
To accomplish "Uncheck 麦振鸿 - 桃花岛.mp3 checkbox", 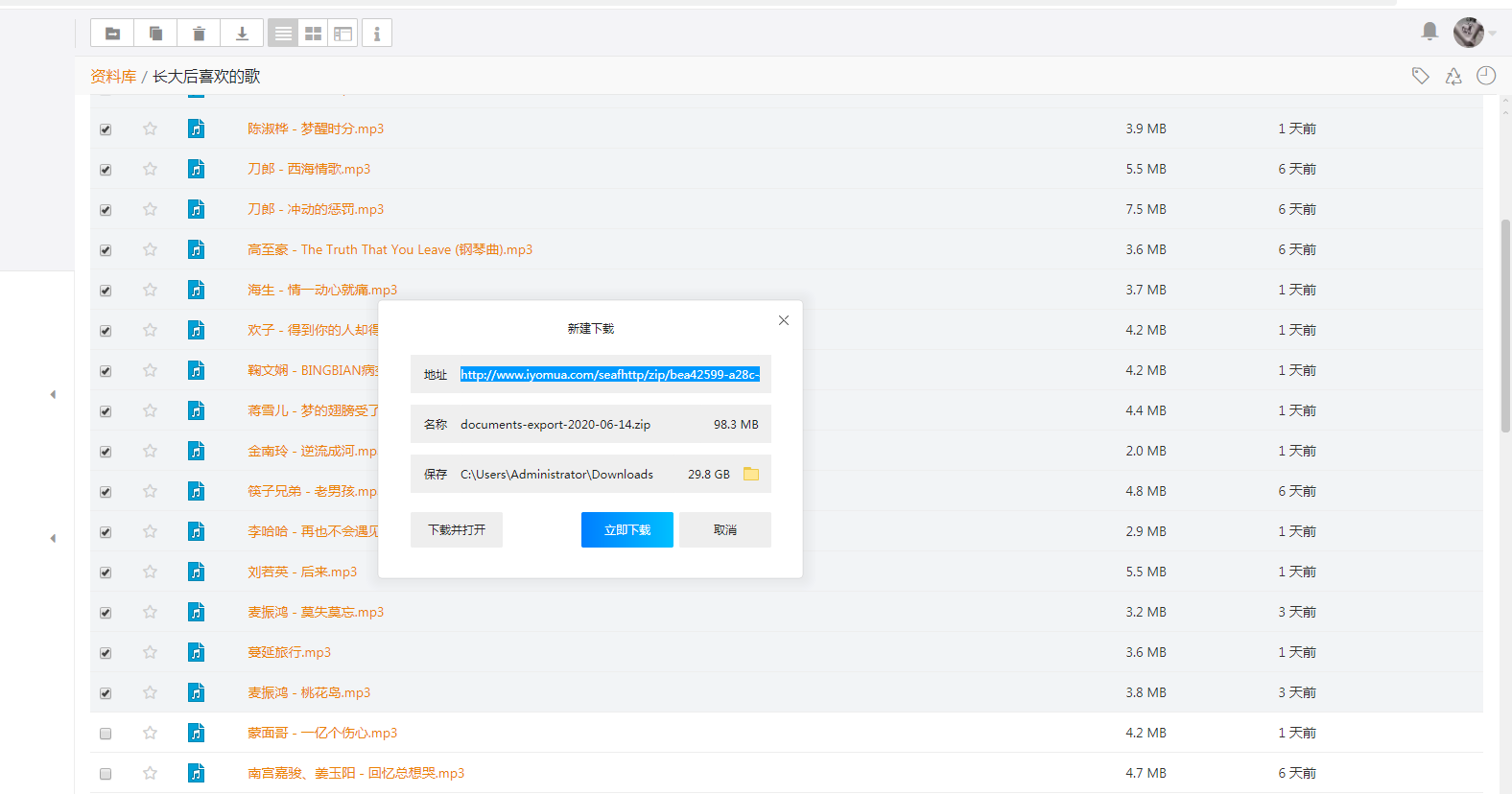I will pyautogui.click(x=106, y=693).
